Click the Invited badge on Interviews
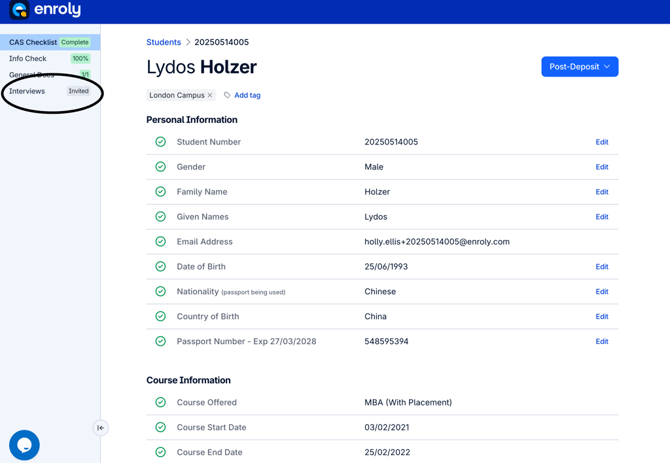The image size is (670, 463). click(79, 91)
